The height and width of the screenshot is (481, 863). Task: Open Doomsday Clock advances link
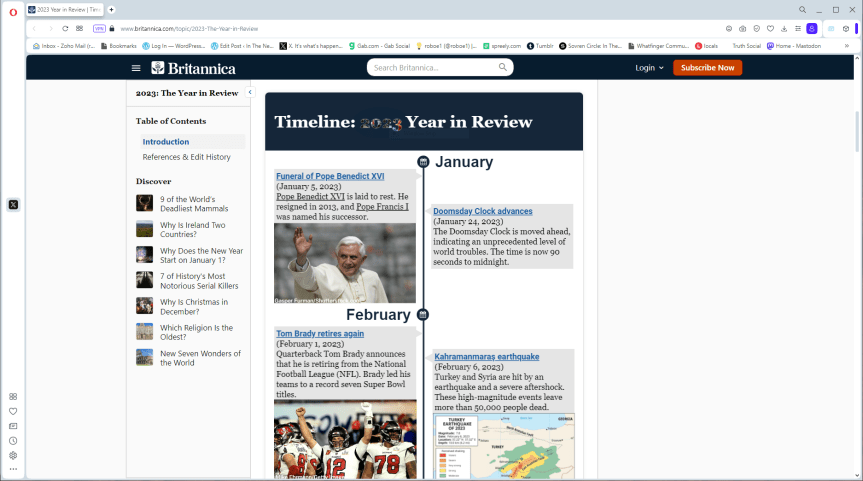coord(483,211)
